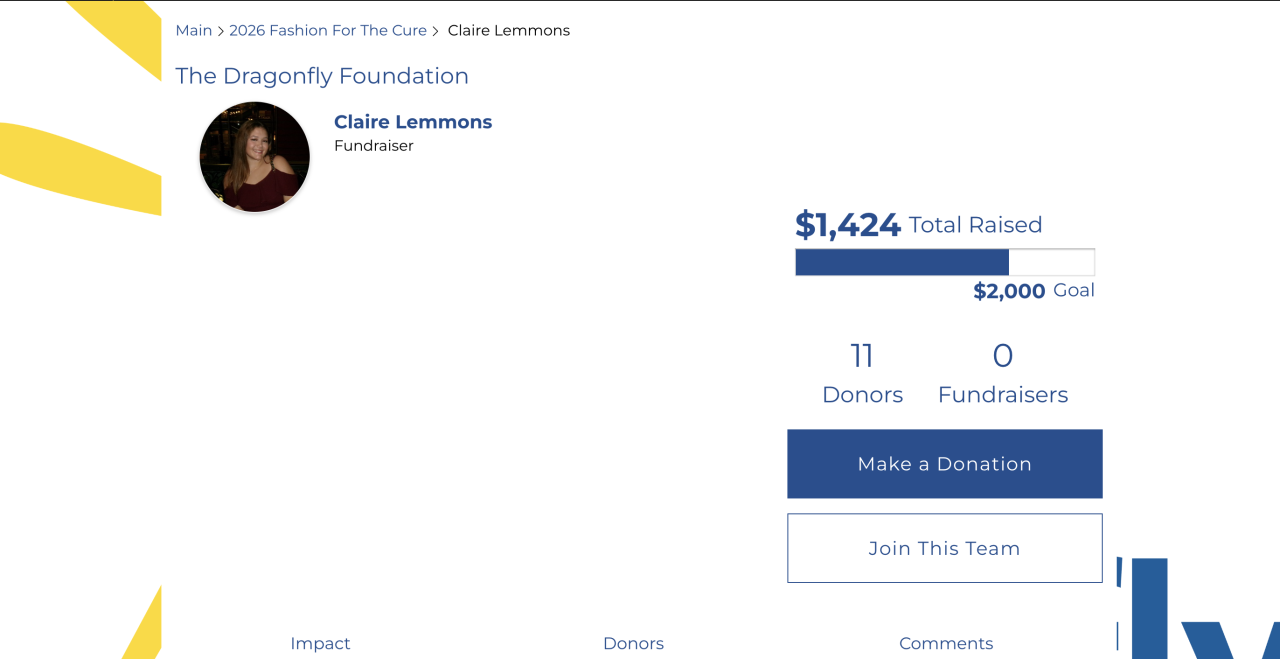Click the Fundraiser label under the name
1280x659 pixels.
click(374, 146)
